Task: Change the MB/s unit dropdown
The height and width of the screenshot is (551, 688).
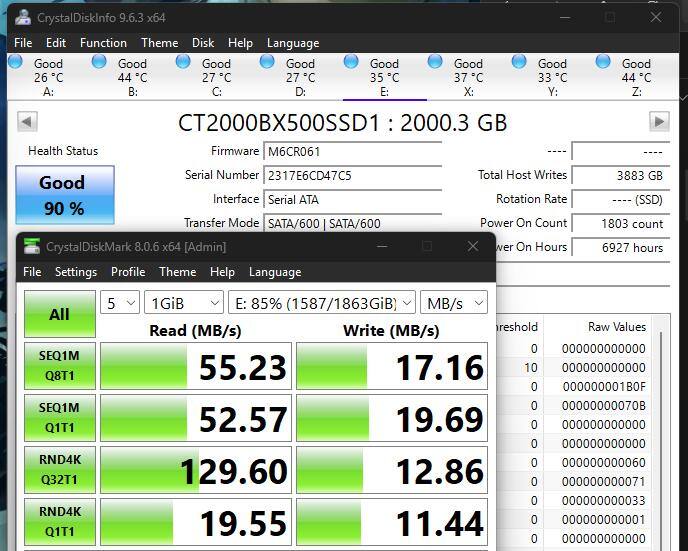Action: [454, 303]
